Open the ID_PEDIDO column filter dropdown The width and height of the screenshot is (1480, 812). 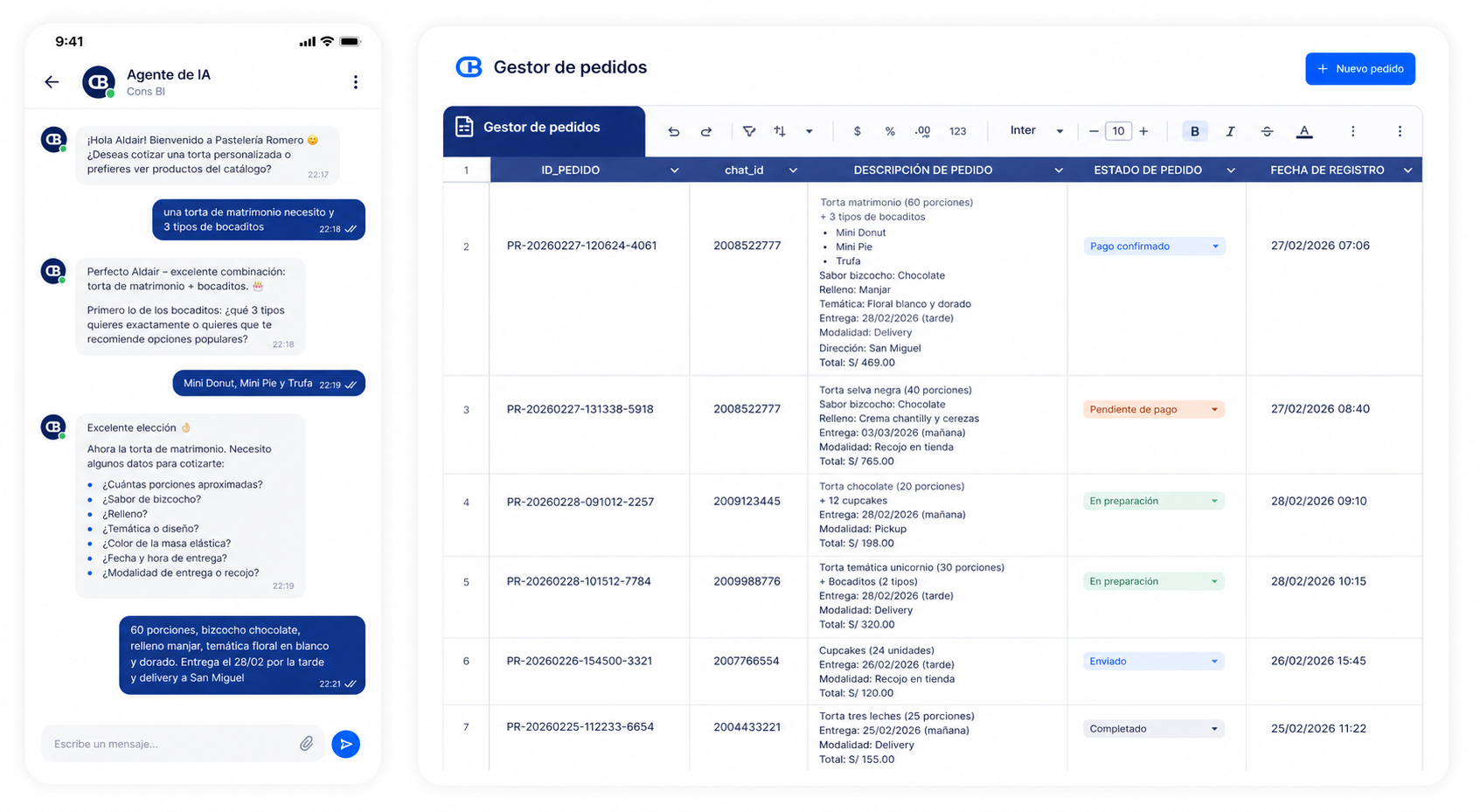pos(674,170)
